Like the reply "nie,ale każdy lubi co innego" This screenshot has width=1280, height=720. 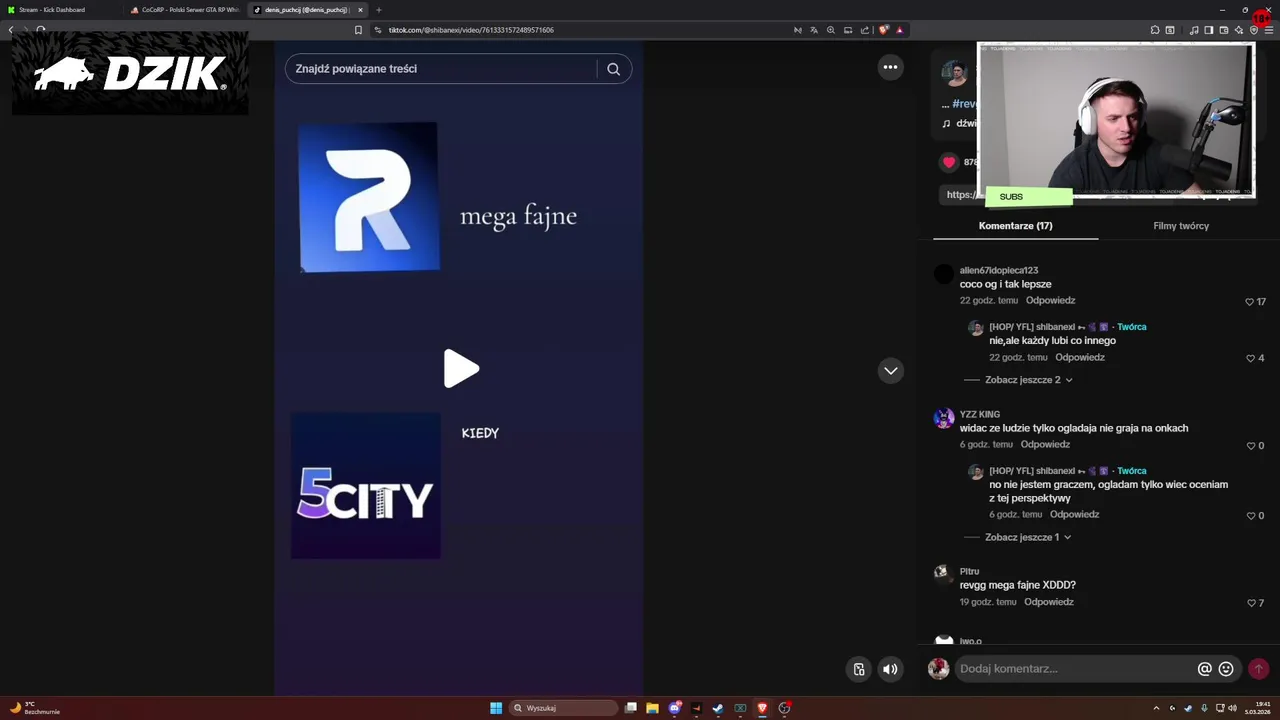pos(1250,358)
